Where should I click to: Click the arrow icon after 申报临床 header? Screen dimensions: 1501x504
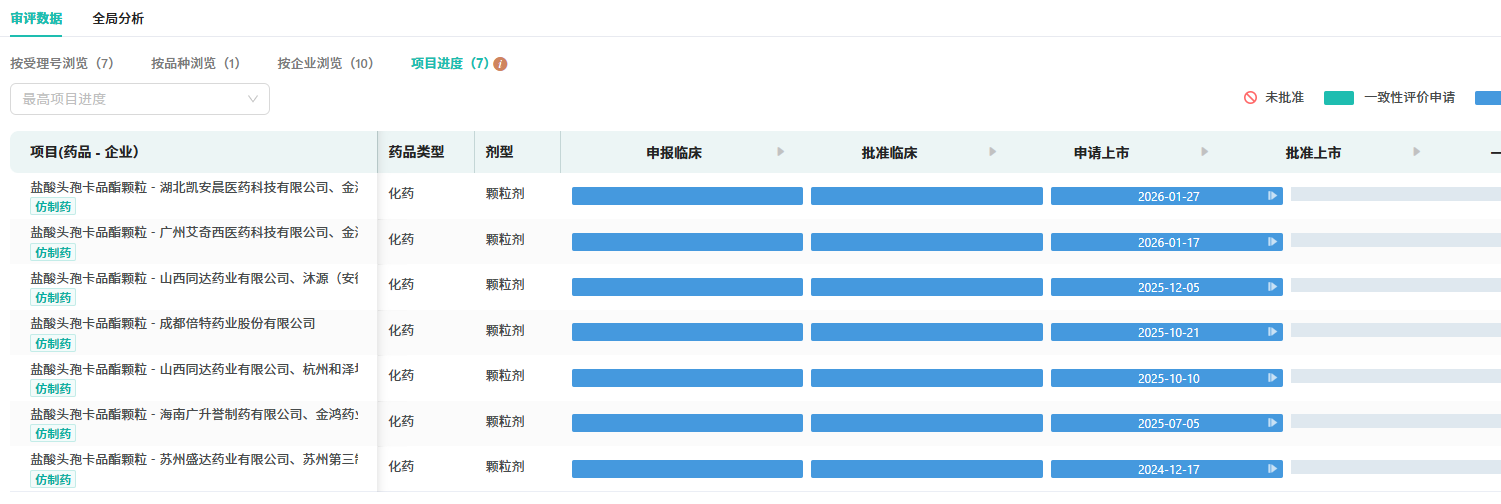click(781, 152)
